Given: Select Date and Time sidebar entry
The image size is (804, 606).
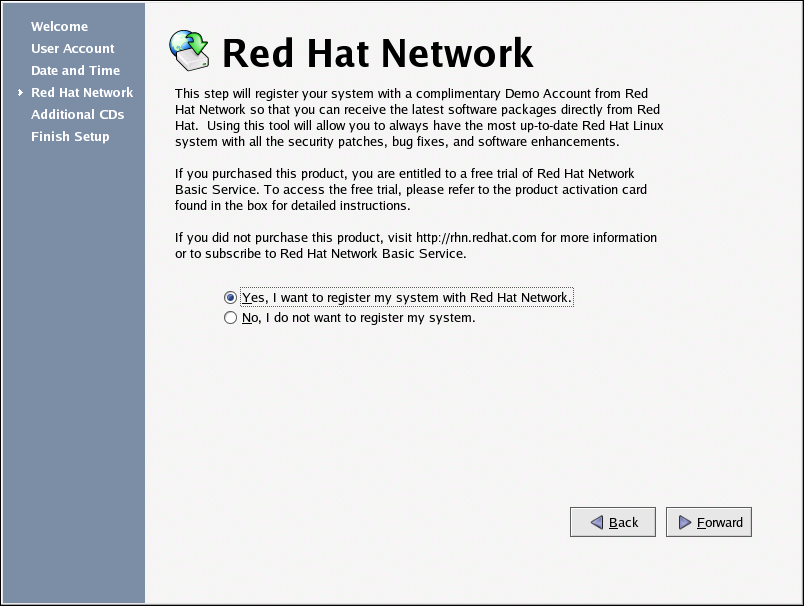Looking at the screenshot, I should pos(75,71).
